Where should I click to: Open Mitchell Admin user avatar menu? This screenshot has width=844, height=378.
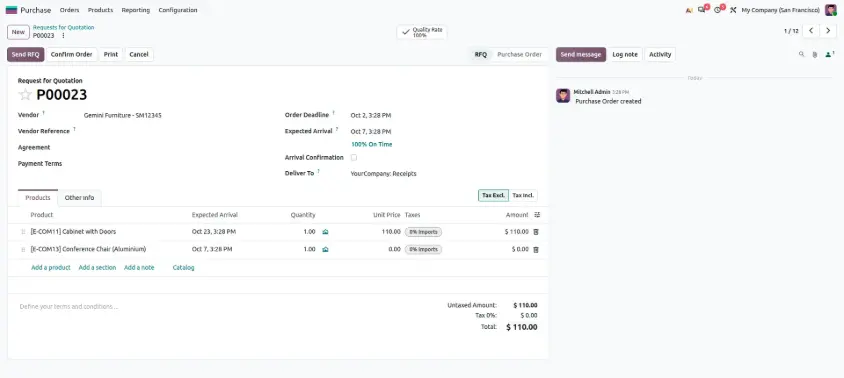tap(831, 10)
